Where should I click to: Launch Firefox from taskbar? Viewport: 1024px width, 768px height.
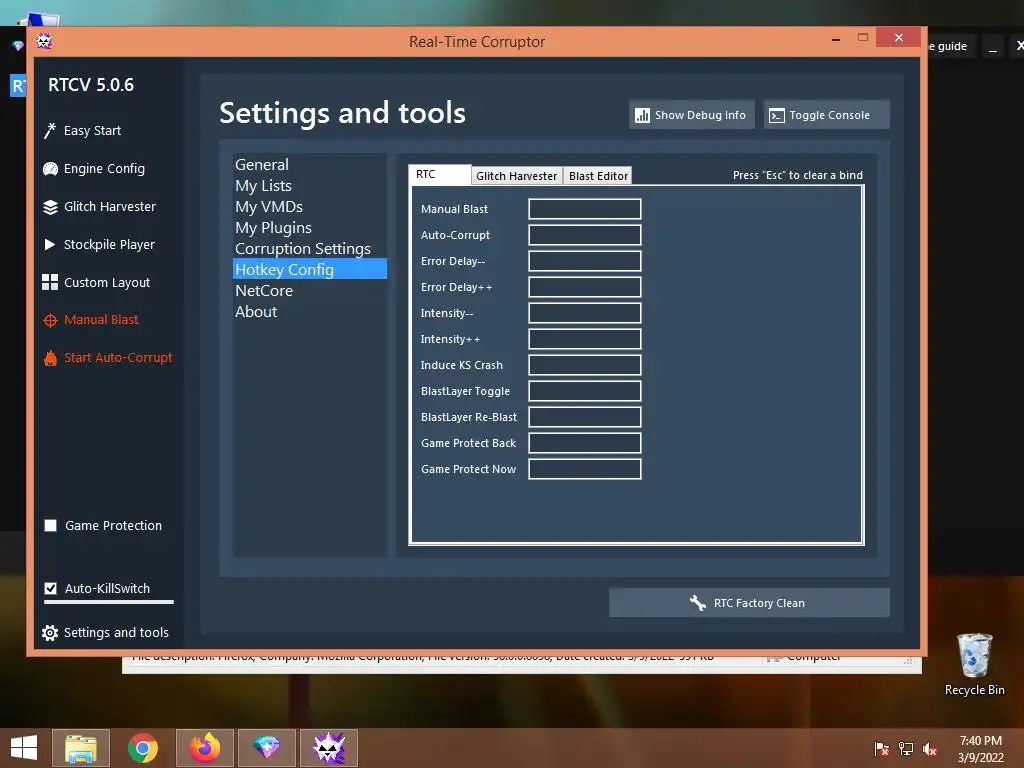pos(204,748)
